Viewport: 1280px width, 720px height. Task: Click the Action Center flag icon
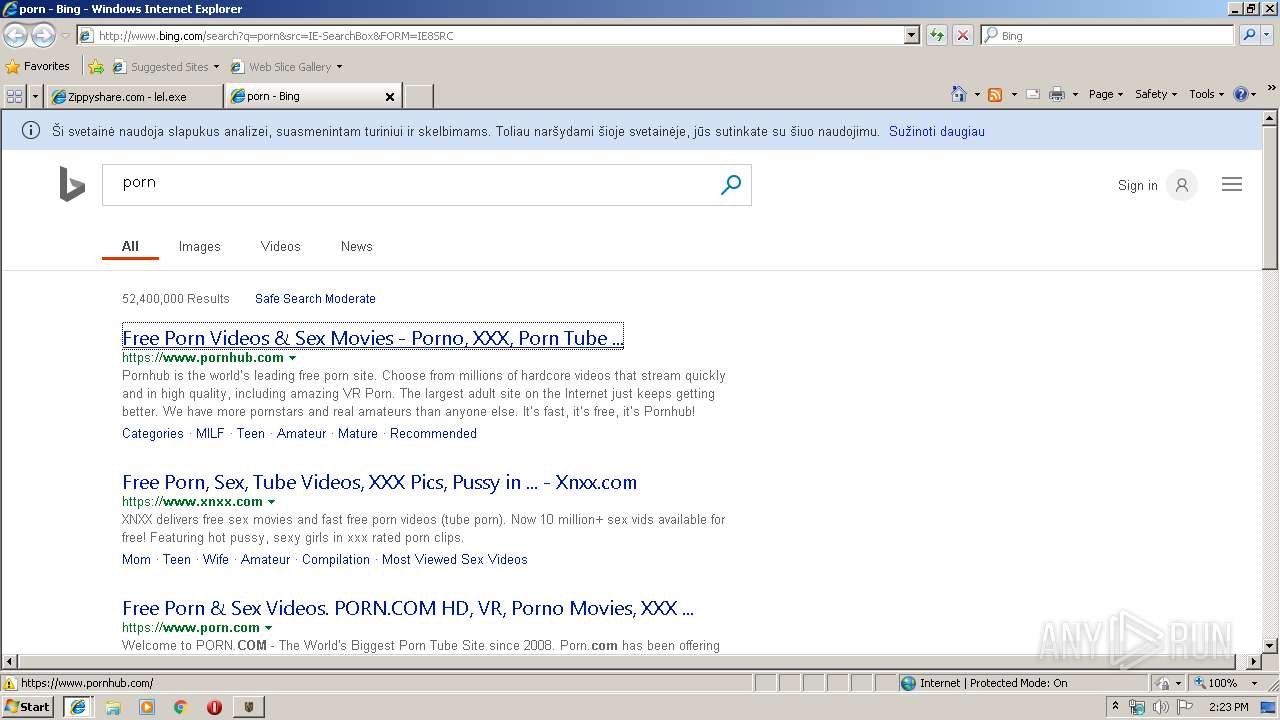pyautogui.click(x=1185, y=707)
